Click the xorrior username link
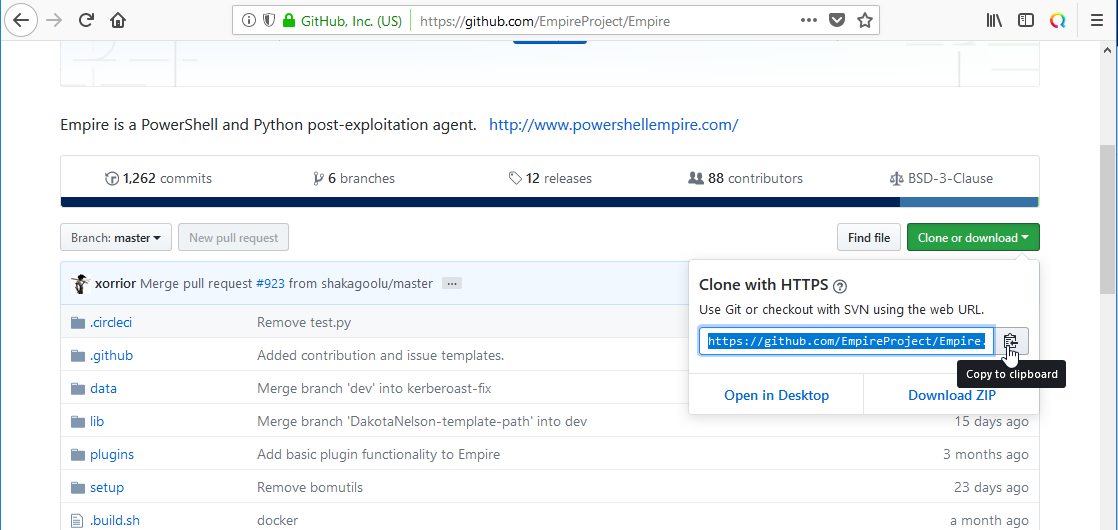1118x530 pixels. click(x=116, y=283)
